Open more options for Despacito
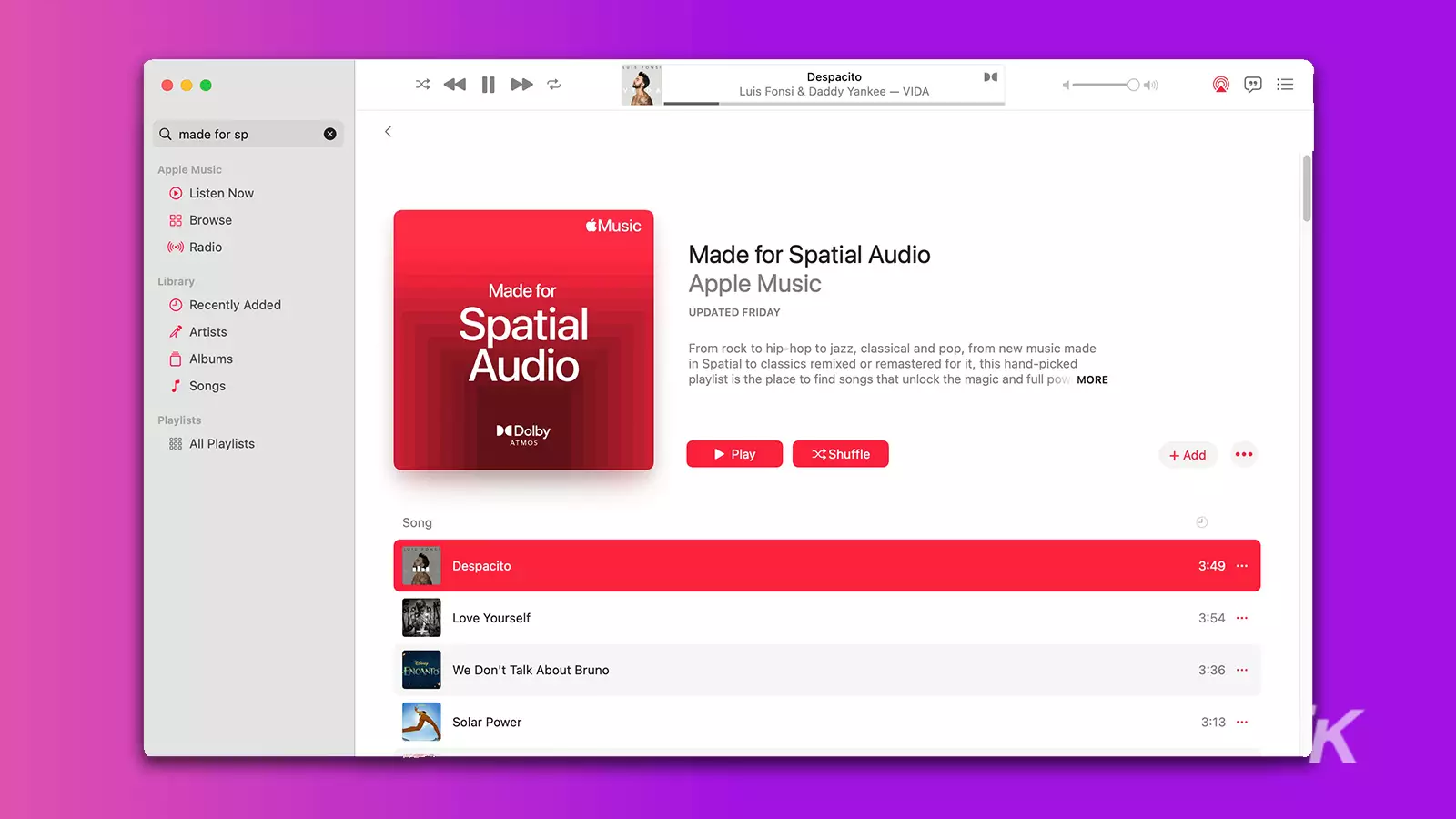1456x819 pixels. [1242, 566]
